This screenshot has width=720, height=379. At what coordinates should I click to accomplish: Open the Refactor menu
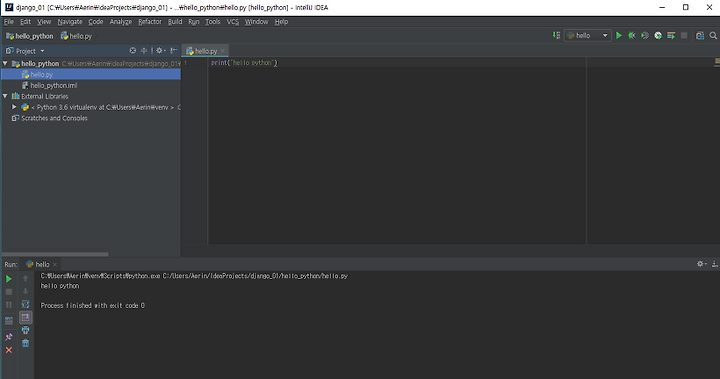(150, 22)
